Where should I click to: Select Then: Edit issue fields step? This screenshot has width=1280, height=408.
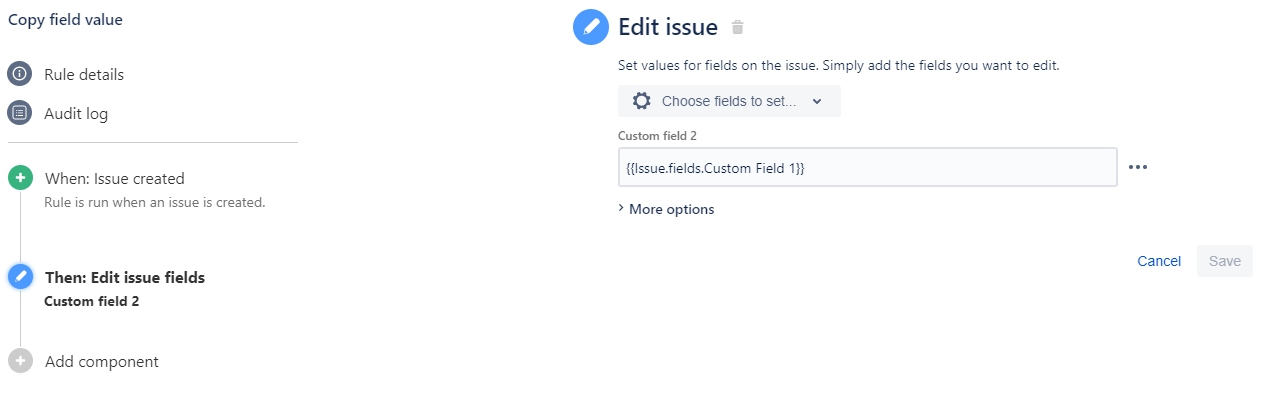tap(125, 277)
